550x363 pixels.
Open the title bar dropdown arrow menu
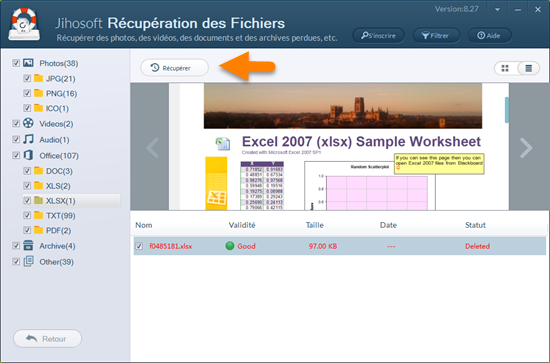click(x=497, y=10)
